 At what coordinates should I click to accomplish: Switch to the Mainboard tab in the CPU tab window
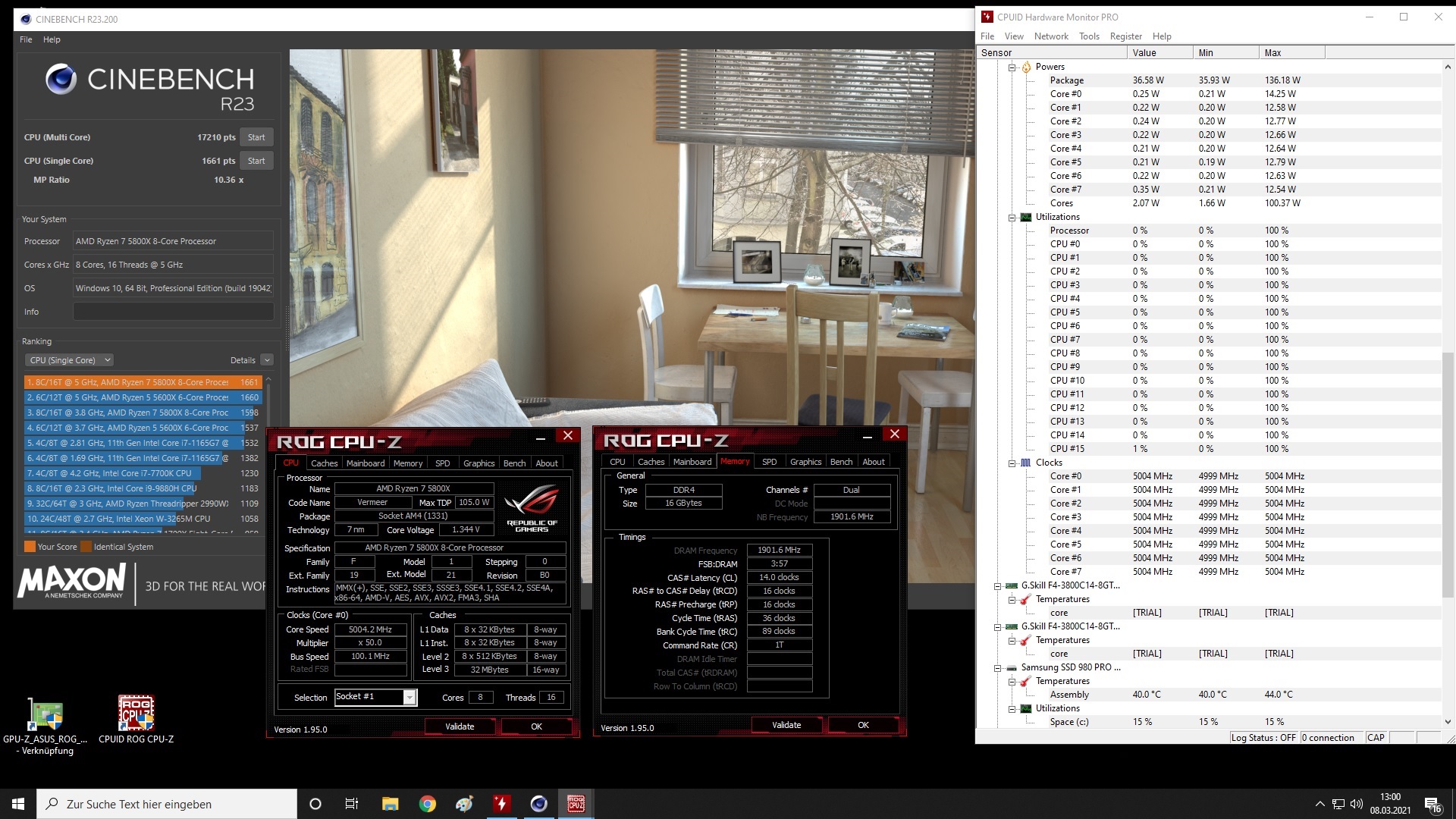pyautogui.click(x=366, y=463)
